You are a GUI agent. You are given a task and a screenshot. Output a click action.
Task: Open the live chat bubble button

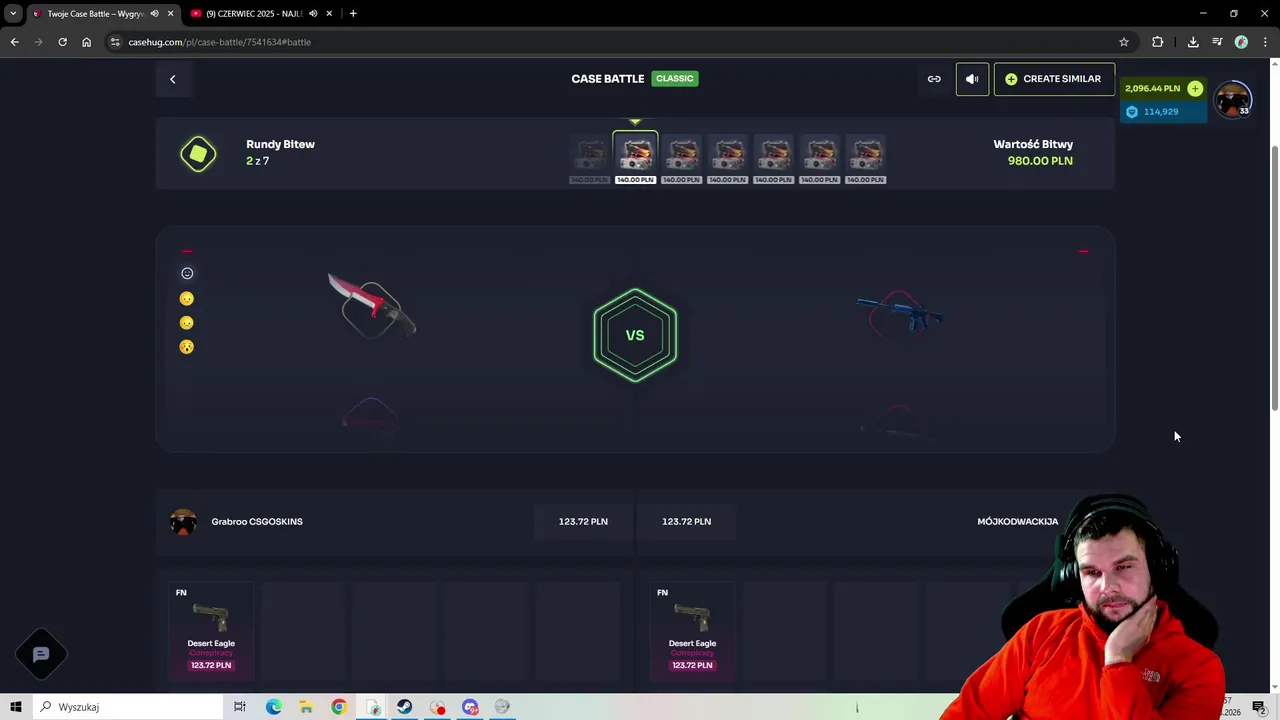click(x=41, y=655)
